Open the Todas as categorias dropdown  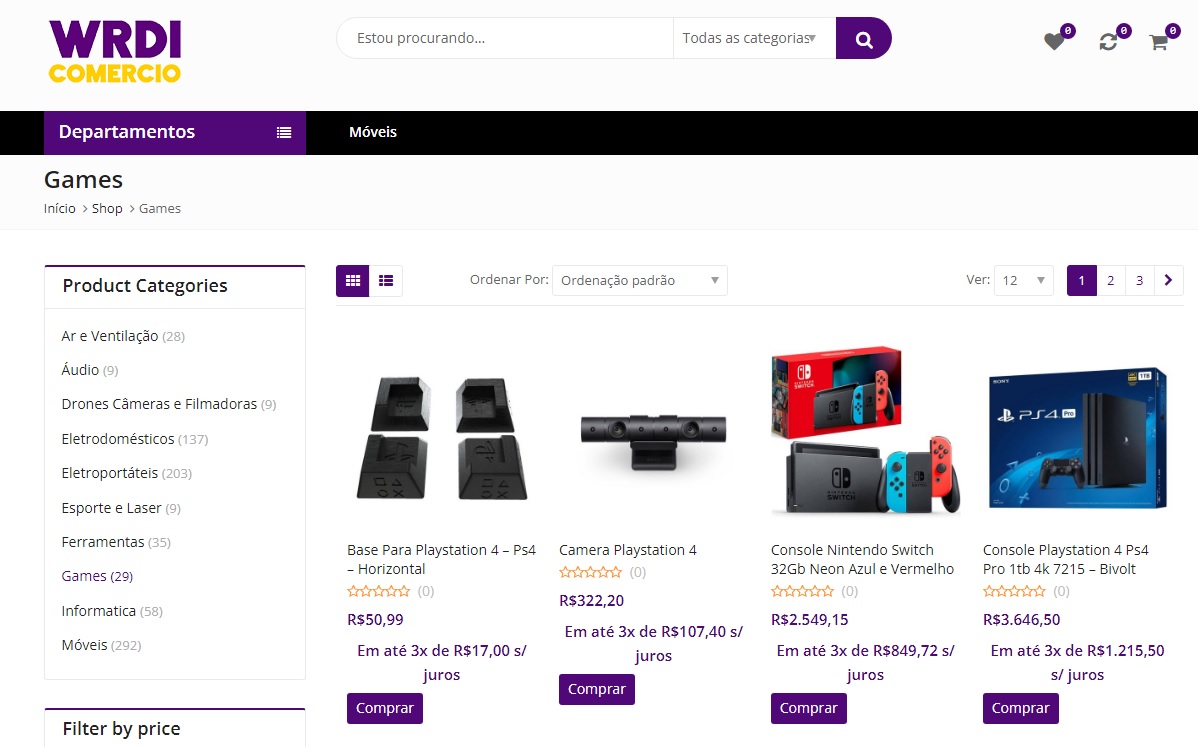[x=754, y=38]
